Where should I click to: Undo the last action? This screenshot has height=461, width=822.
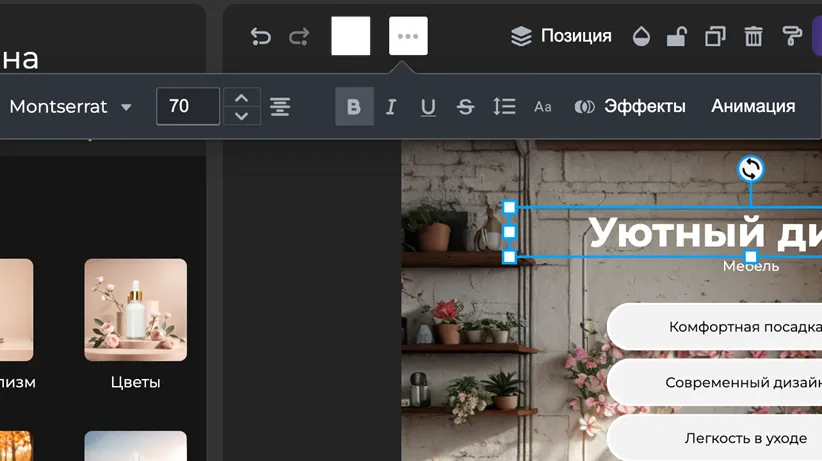click(261, 36)
